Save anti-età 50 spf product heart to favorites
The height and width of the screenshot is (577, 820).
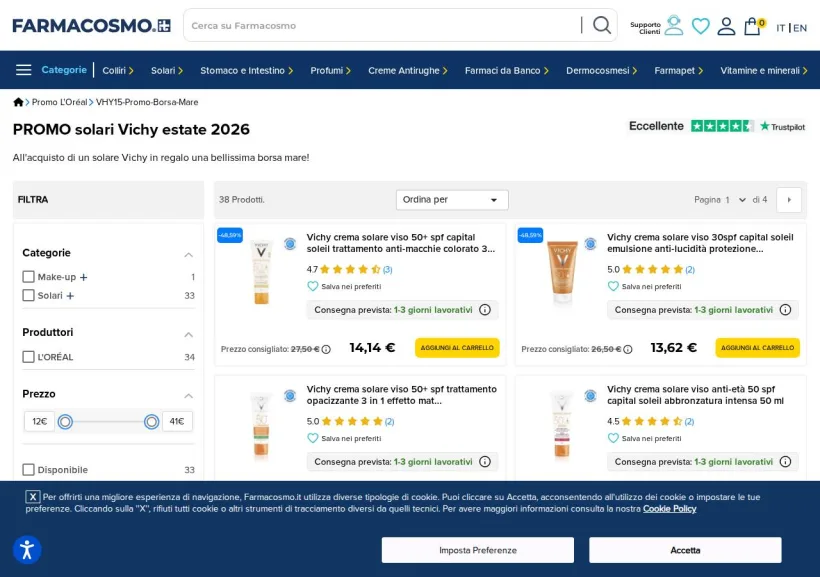(613, 438)
